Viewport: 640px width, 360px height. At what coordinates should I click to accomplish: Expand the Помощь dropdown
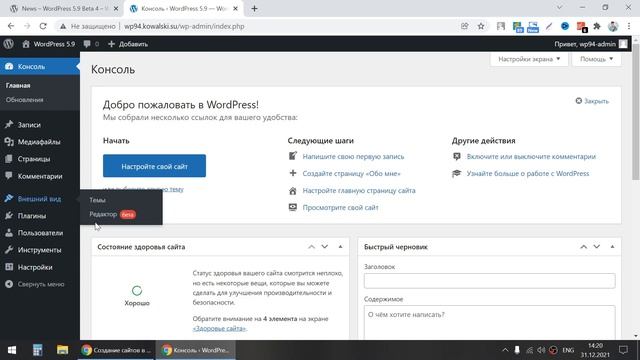(x=597, y=59)
